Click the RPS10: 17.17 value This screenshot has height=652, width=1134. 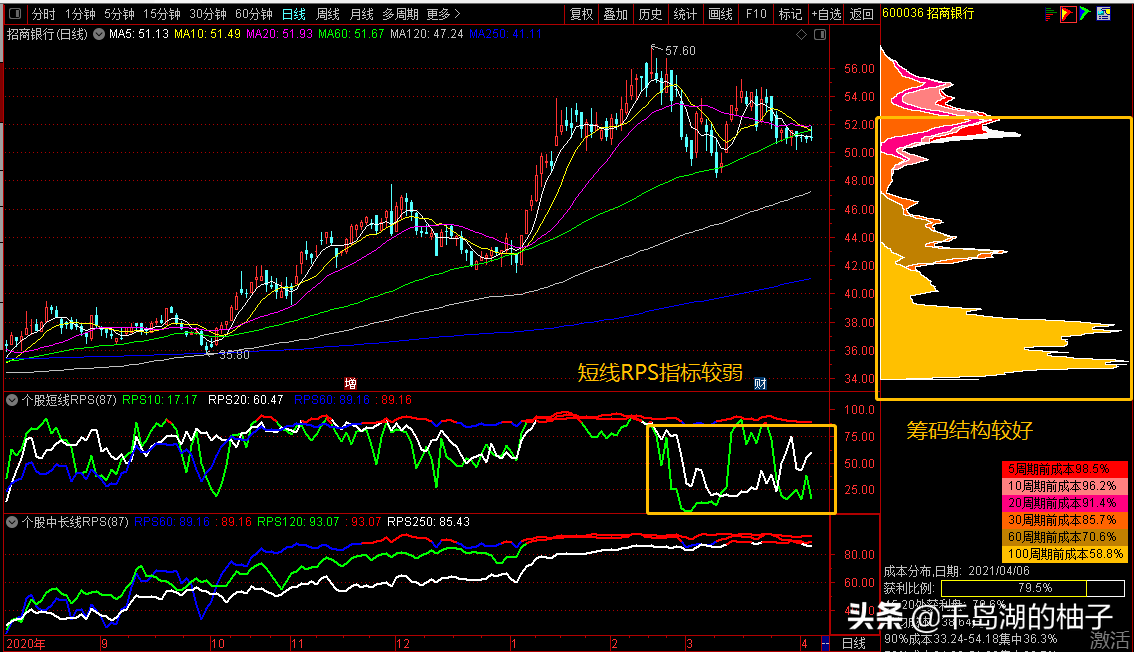click(x=160, y=400)
